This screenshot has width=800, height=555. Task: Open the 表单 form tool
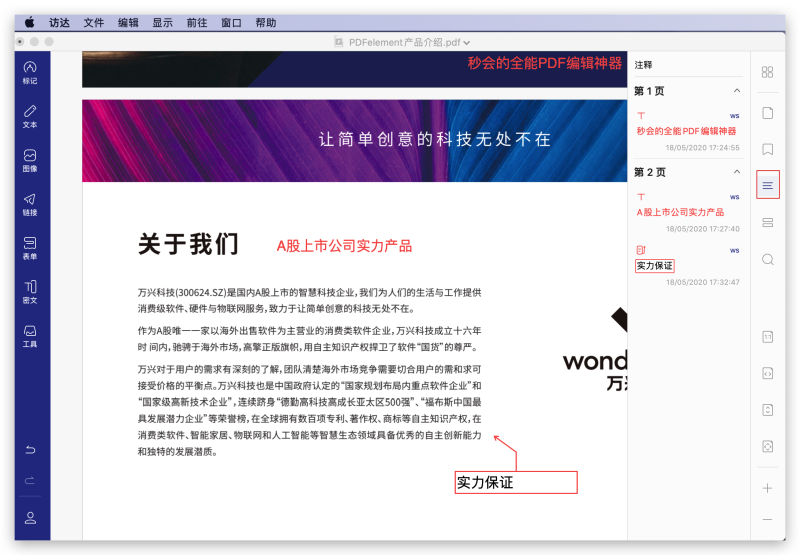click(30, 247)
